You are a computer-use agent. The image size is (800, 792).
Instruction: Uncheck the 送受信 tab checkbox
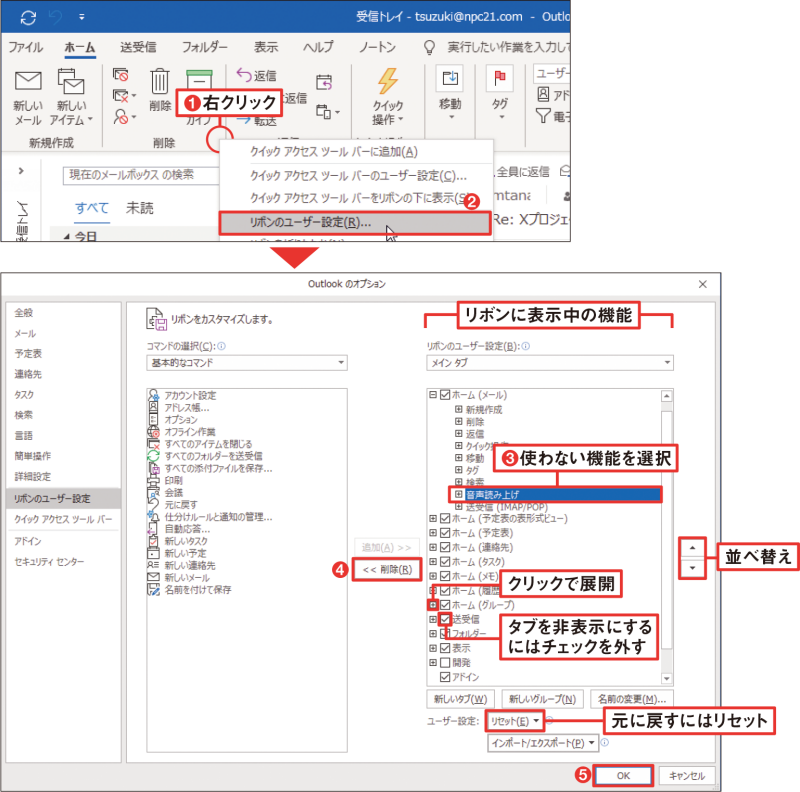pyautogui.click(x=446, y=620)
